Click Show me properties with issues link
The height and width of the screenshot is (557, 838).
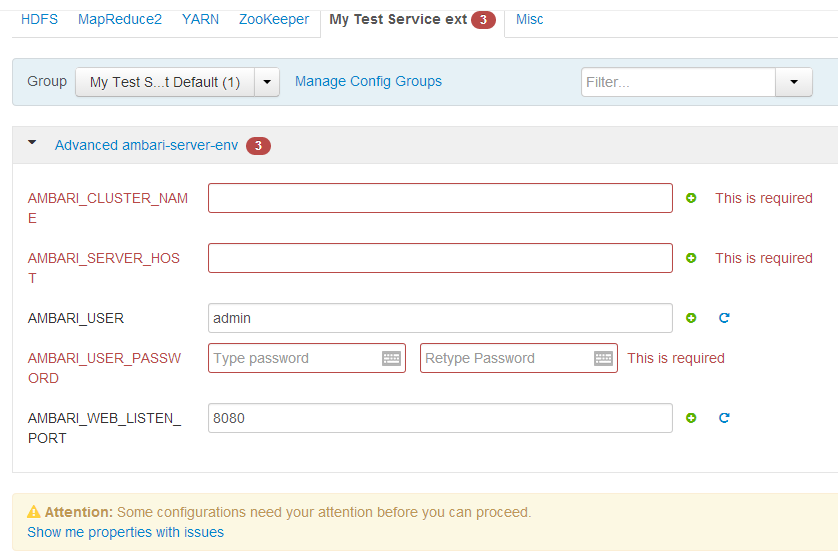tap(126, 533)
